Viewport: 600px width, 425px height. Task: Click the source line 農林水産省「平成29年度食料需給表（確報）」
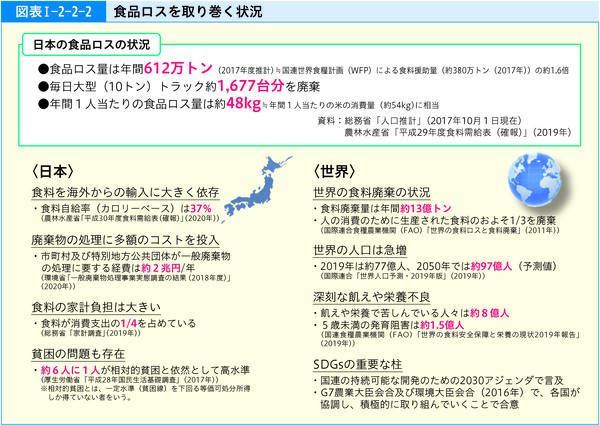(458, 132)
